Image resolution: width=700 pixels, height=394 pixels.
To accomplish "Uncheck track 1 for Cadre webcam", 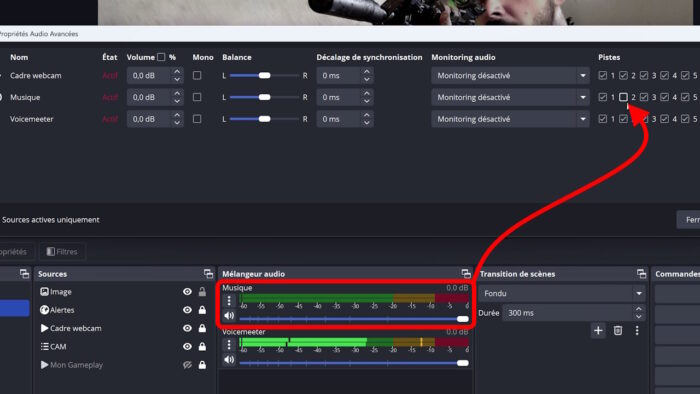I will [603, 75].
